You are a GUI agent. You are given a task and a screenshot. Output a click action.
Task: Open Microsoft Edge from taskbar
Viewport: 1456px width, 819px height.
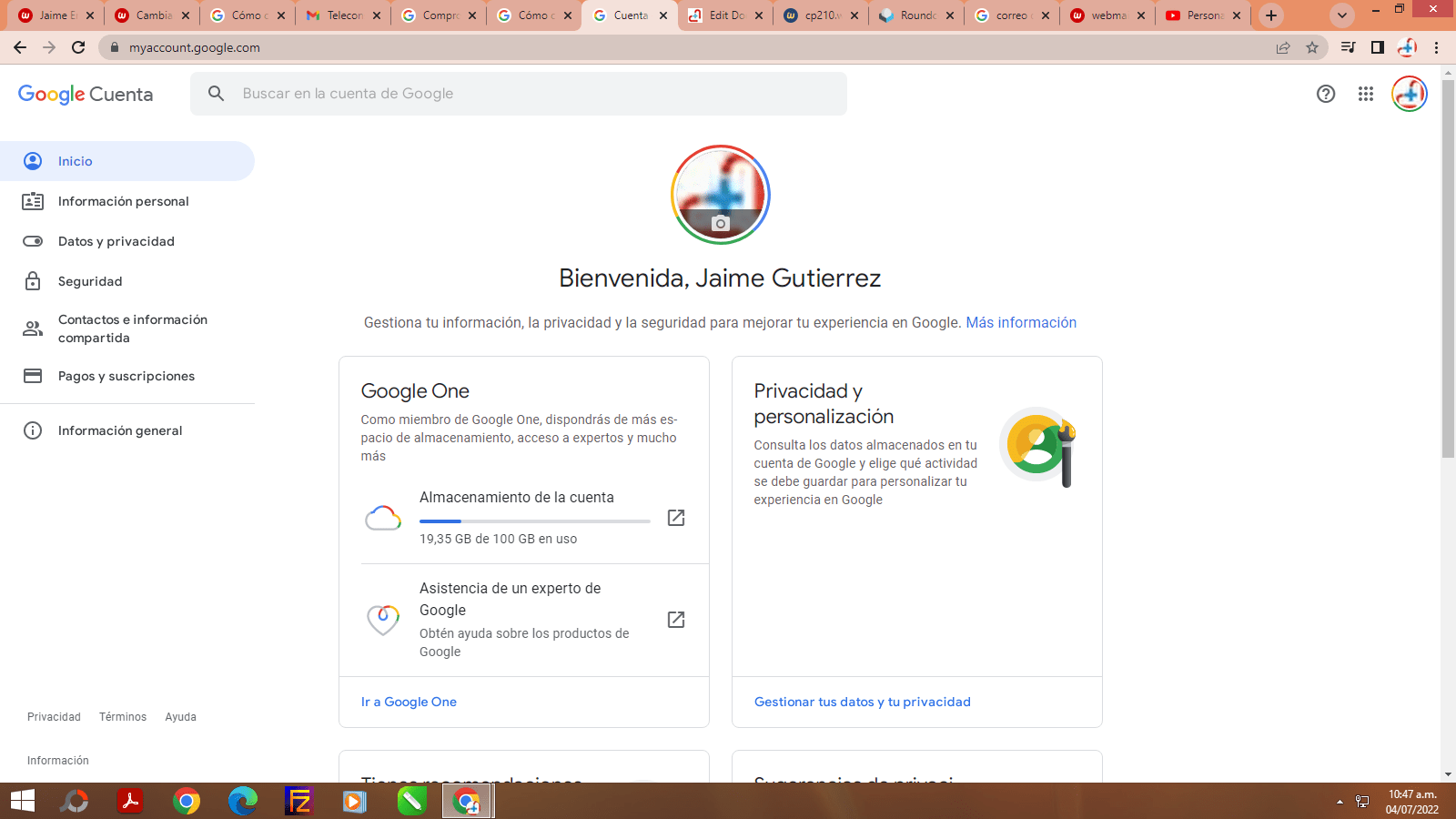pos(243,801)
